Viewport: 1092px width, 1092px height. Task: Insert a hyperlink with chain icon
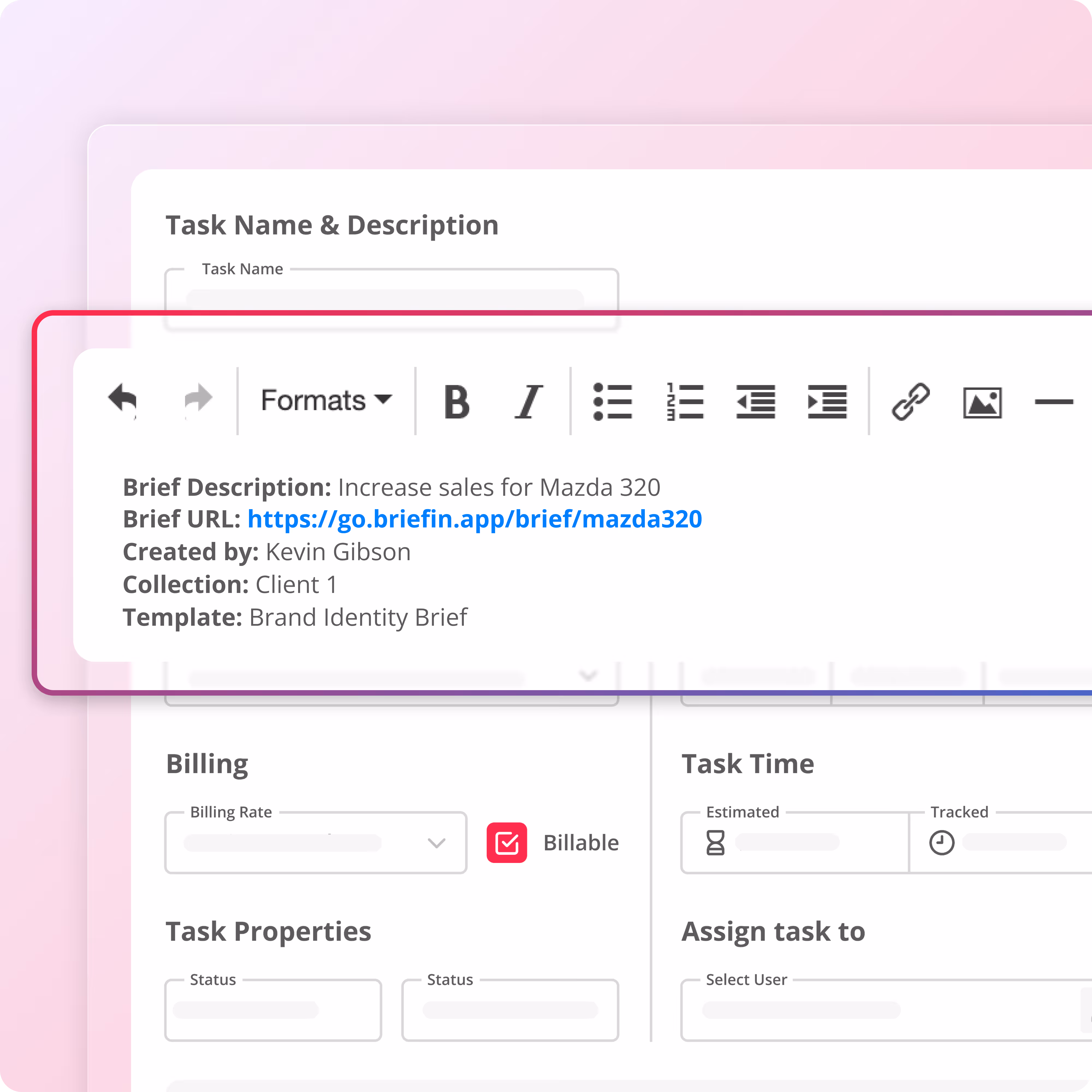click(x=910, y=402)
